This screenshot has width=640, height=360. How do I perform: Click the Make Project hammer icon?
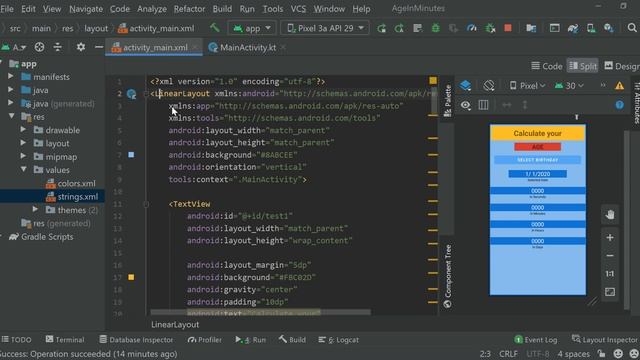coord(215,28)
